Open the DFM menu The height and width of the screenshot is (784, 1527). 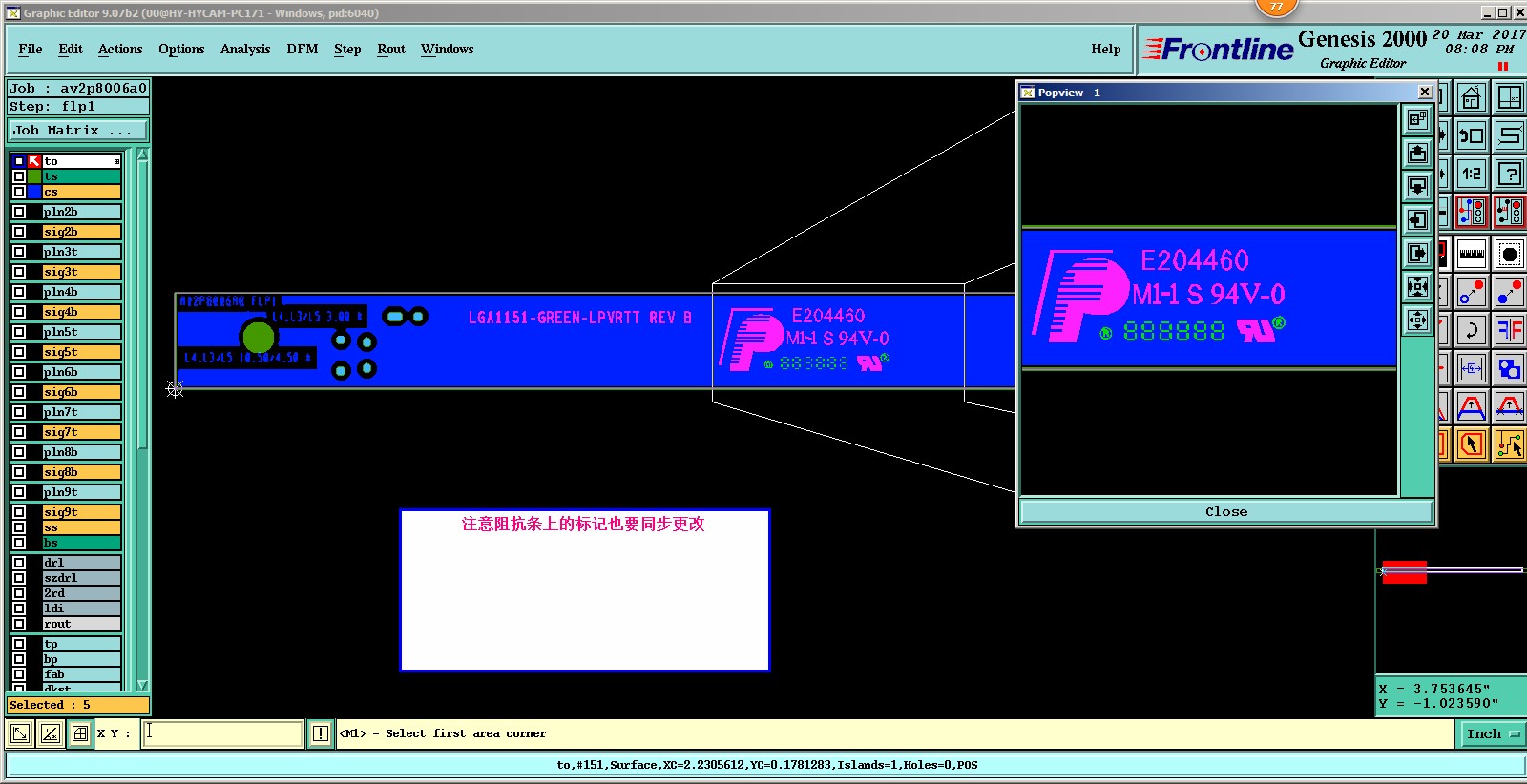(x=303, y=49)
